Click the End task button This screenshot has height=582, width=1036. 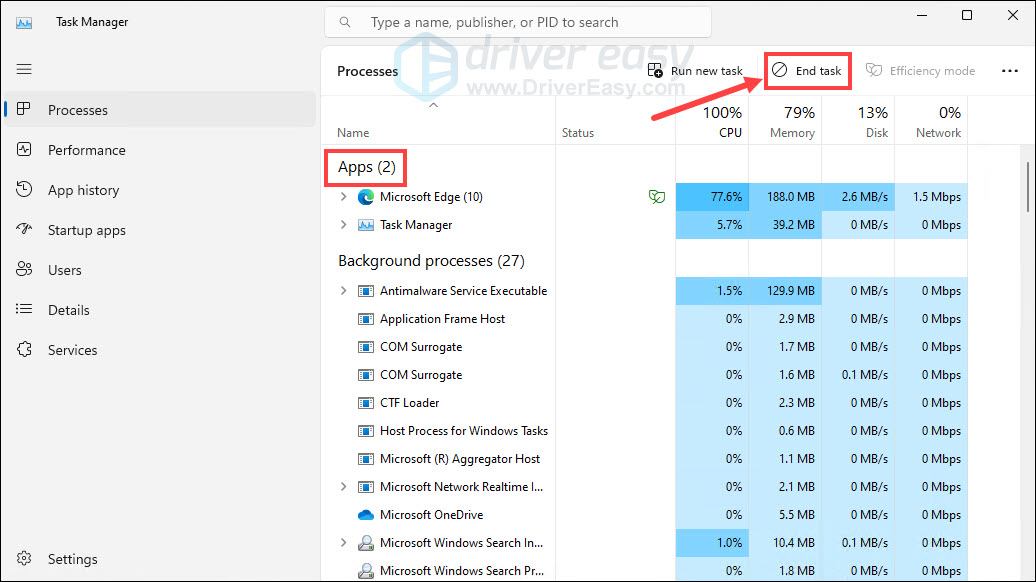tap(807, 70)
